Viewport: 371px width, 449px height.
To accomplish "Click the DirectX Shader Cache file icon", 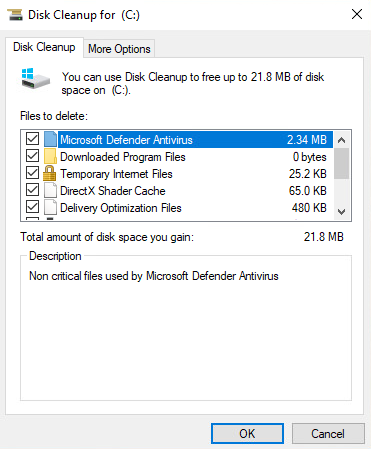I will click(50, 190).
